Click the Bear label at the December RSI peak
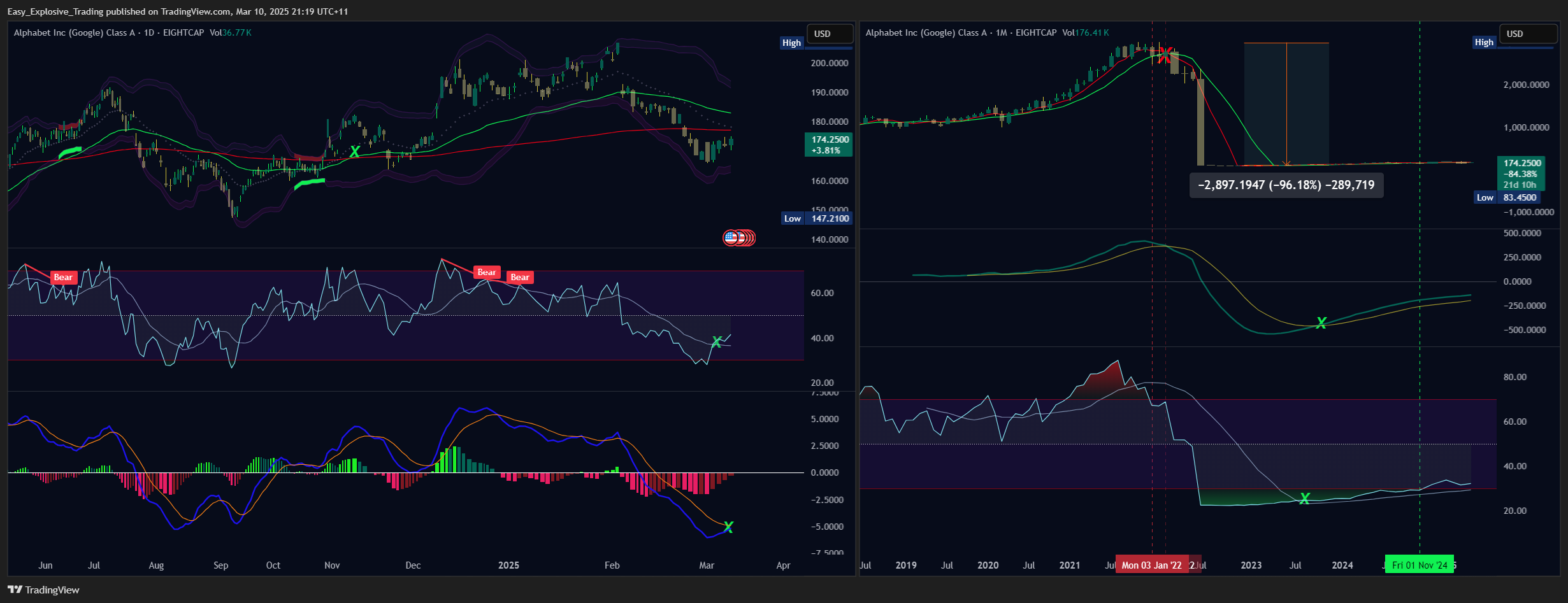The width and height of the screenshot is (1568, 603). [487, 272]
